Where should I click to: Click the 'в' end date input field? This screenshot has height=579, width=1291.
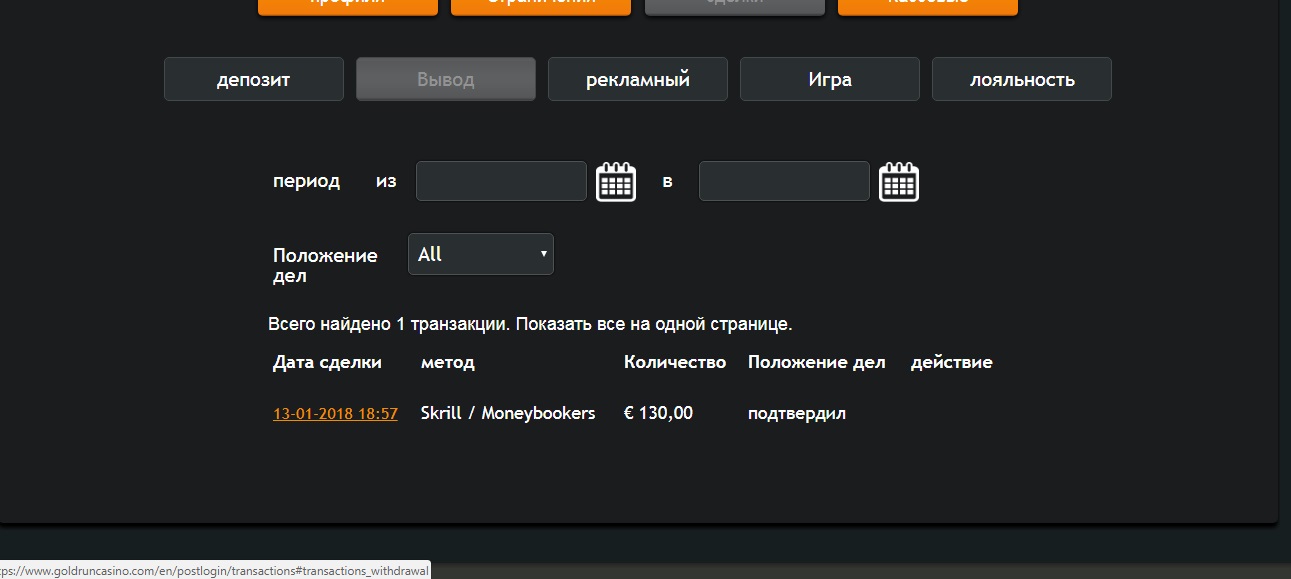[x=784, y=181]
